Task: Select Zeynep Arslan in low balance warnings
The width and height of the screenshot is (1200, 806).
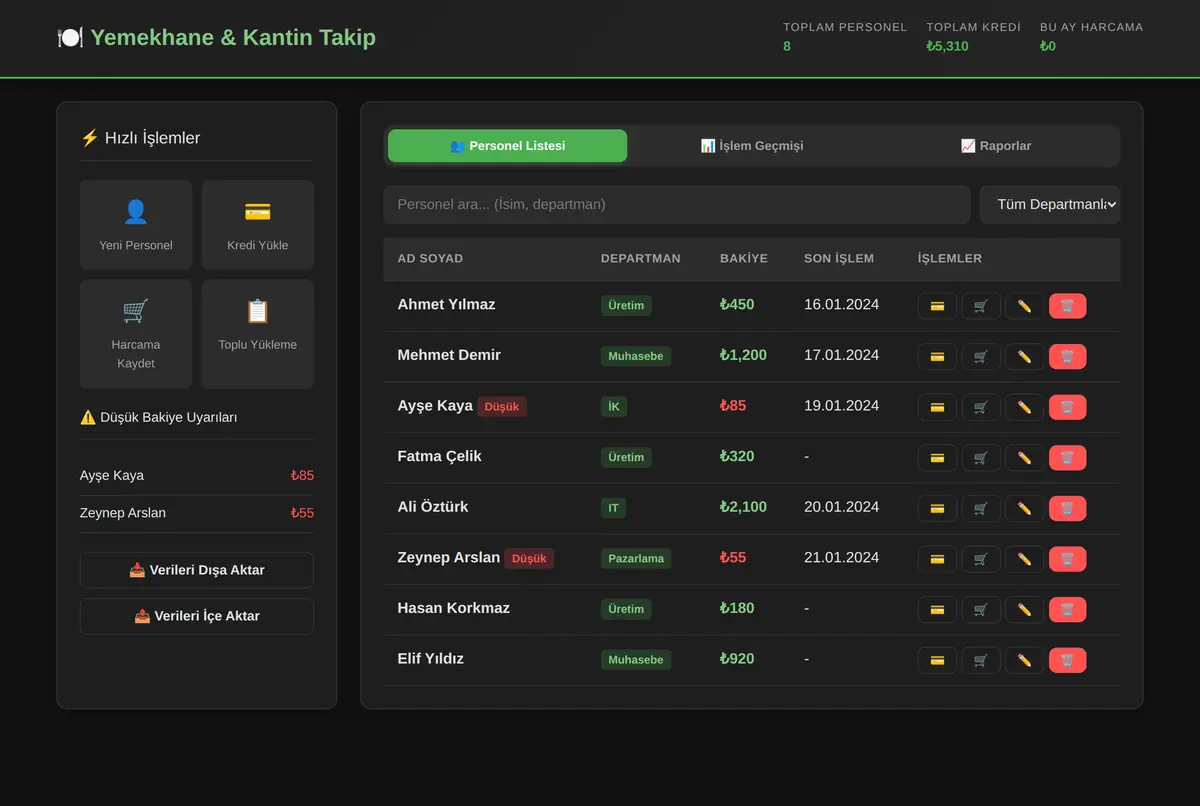Action: (x=197, y=514)
